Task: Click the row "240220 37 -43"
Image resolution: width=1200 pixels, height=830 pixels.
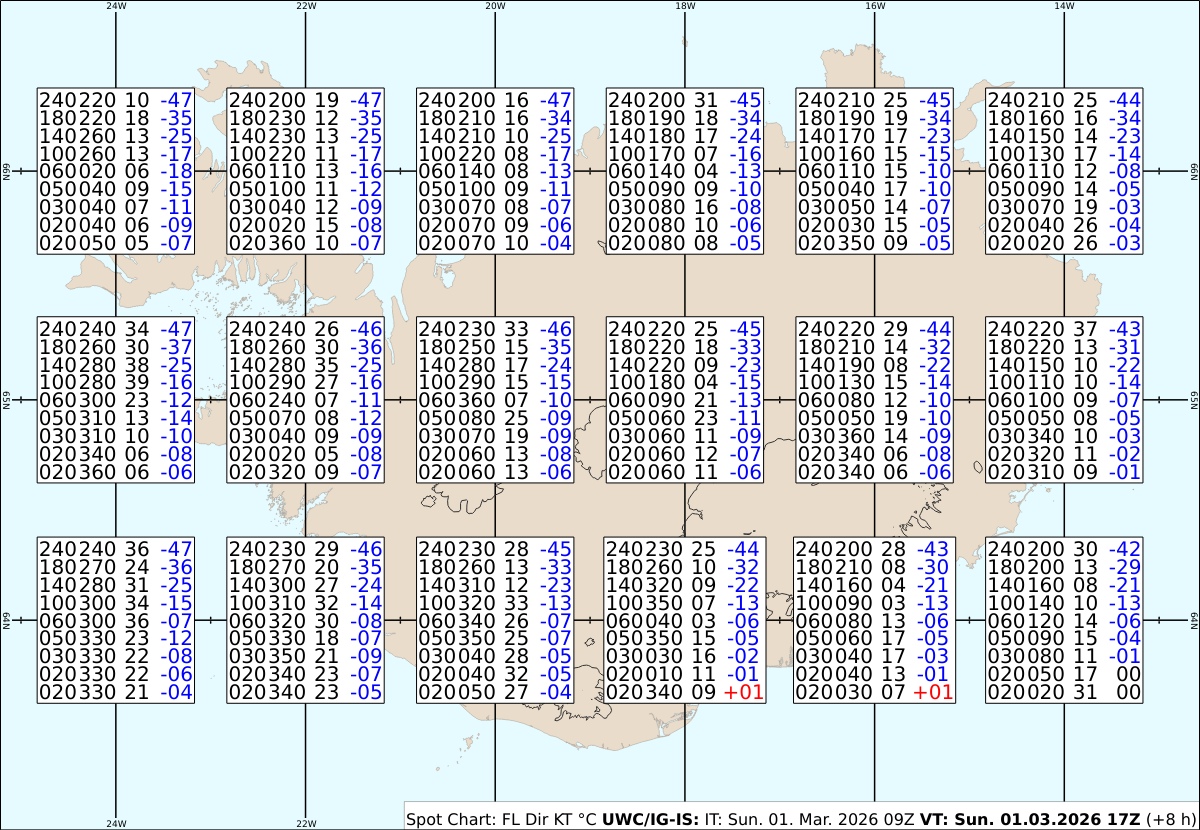Action: [x=1065, y=328]
